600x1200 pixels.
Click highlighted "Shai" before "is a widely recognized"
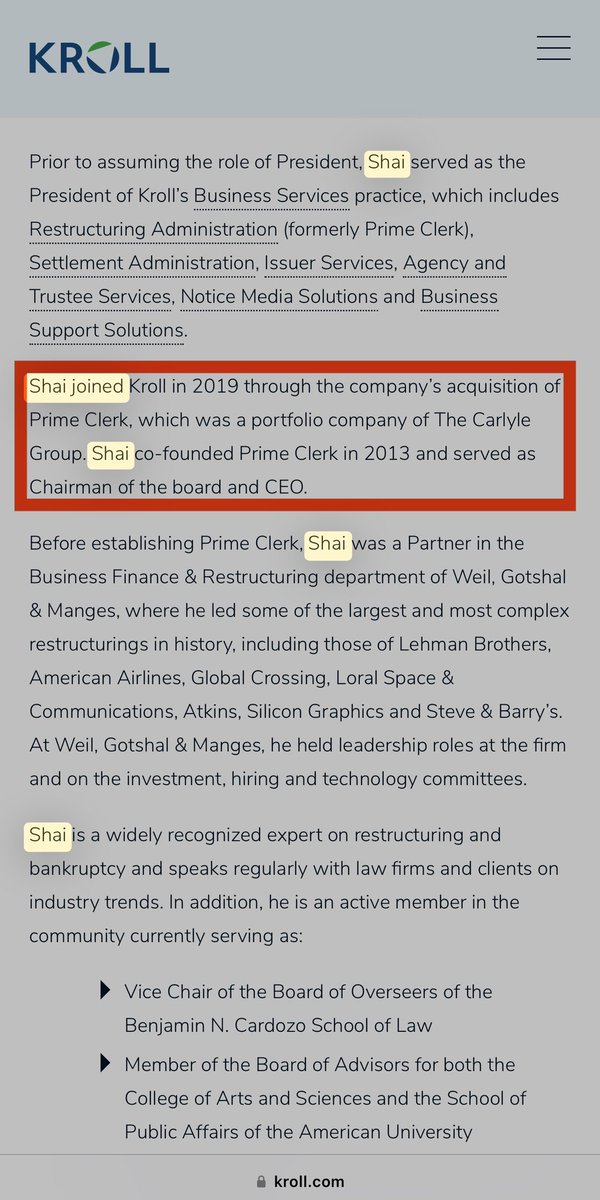(x=48, y=835)
